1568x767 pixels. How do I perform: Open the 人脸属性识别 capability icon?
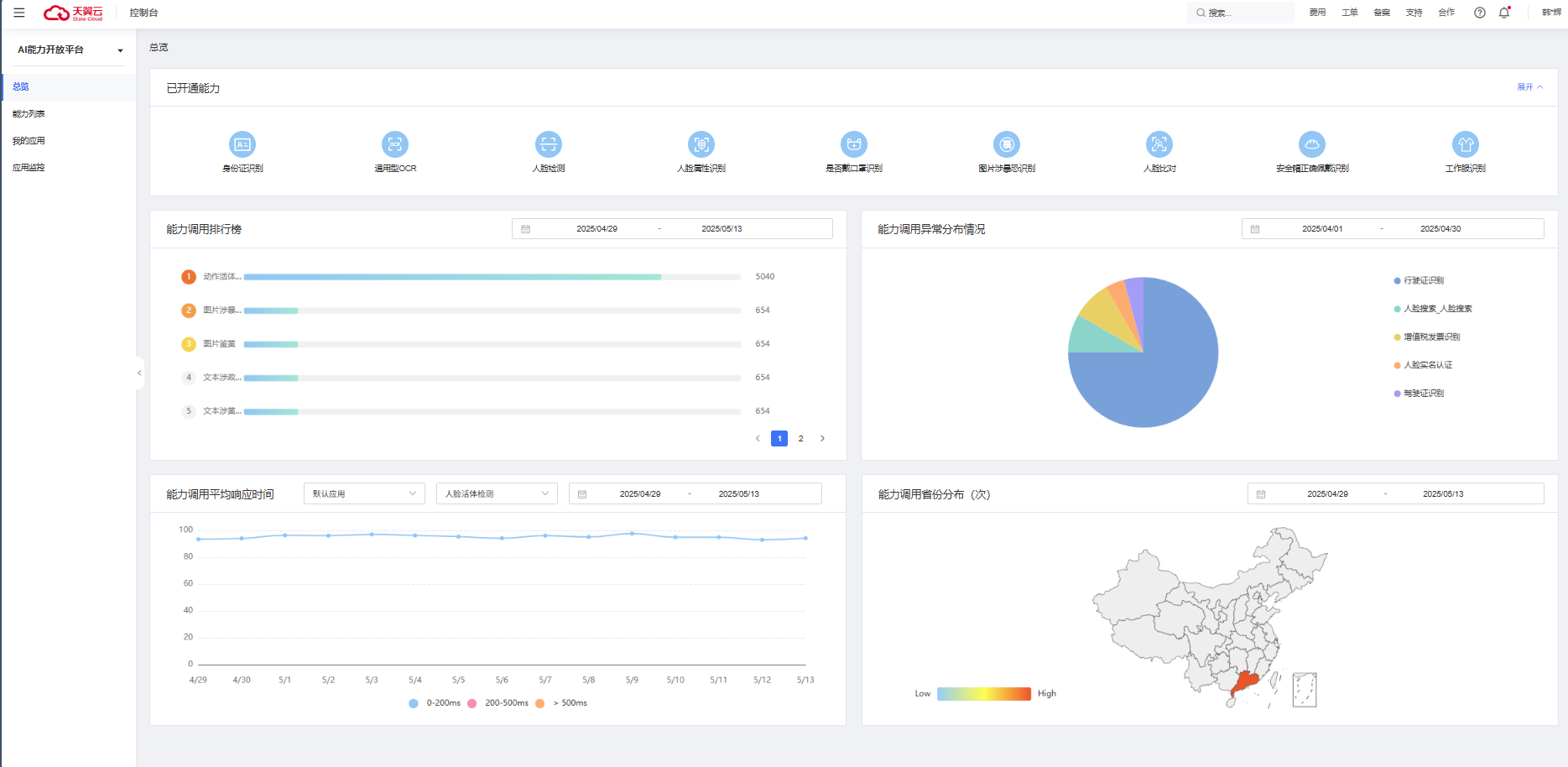[701, 144]
